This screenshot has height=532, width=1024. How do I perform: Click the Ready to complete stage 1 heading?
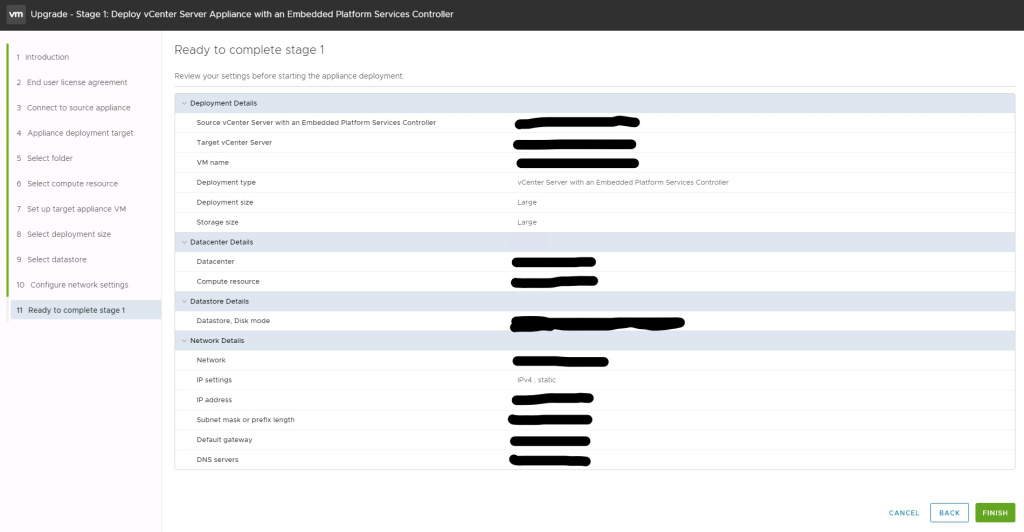[249, 50]
